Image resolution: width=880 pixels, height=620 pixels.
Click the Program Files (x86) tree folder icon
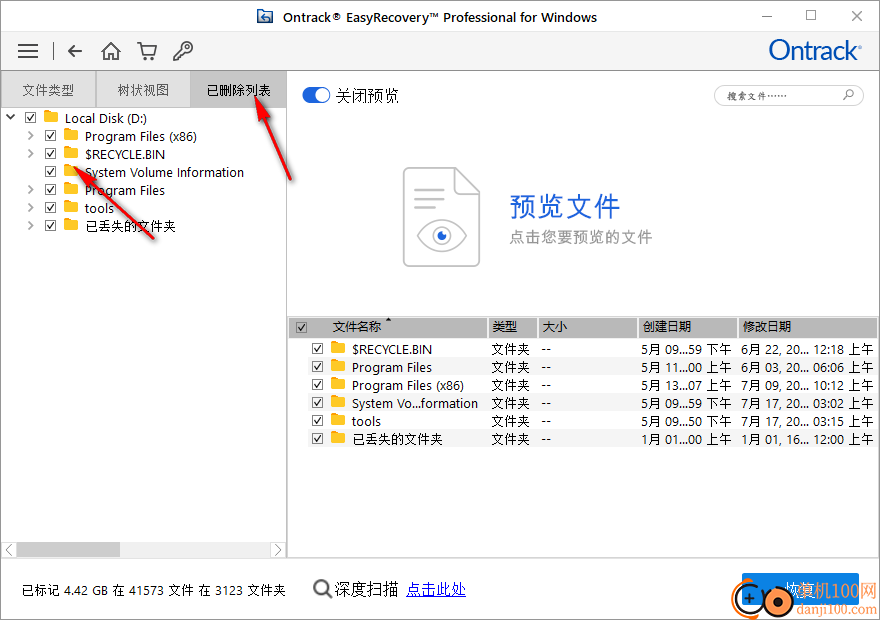pos(71,135)
